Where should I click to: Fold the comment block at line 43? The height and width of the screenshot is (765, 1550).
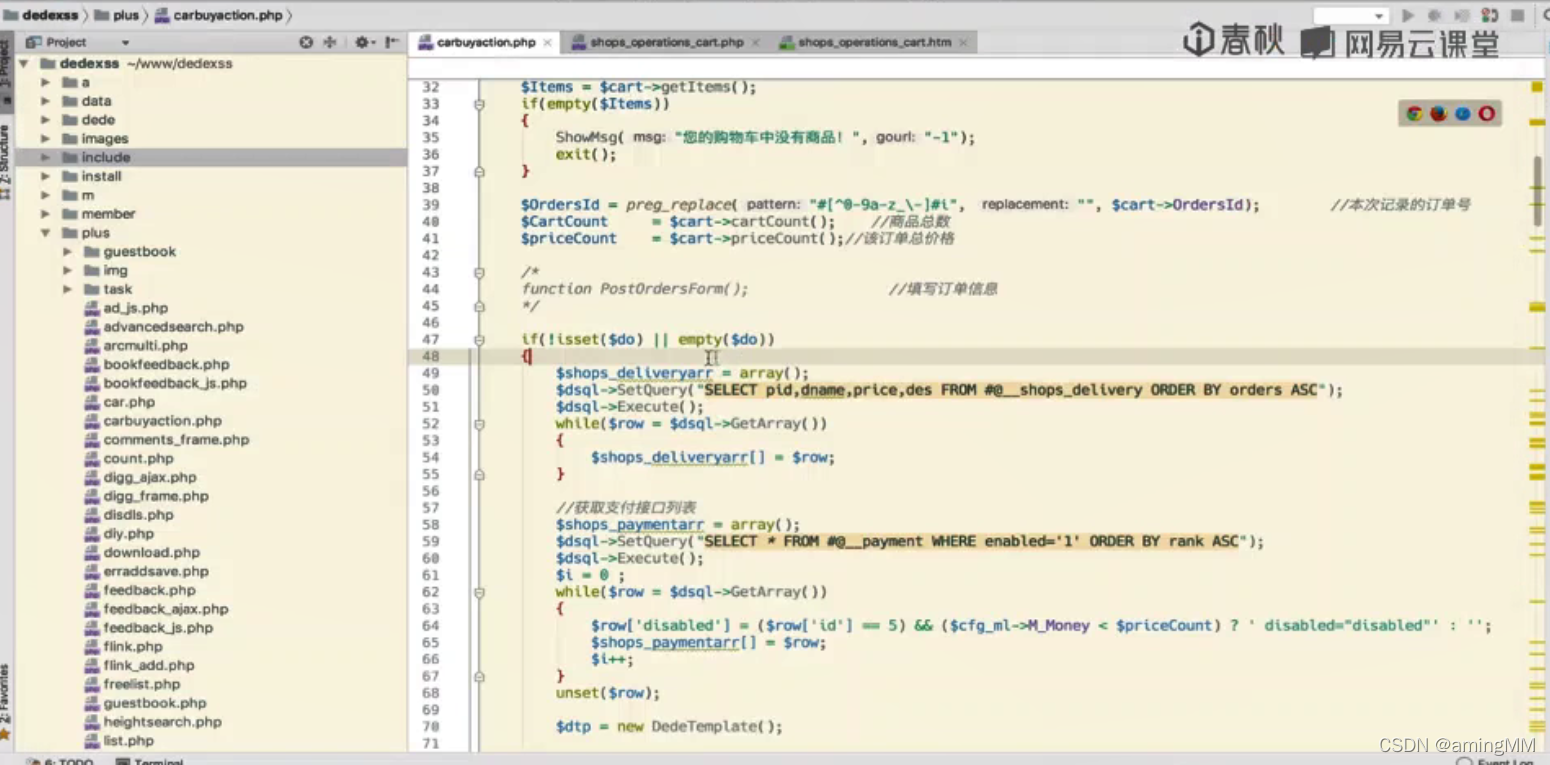pos(479,272)
